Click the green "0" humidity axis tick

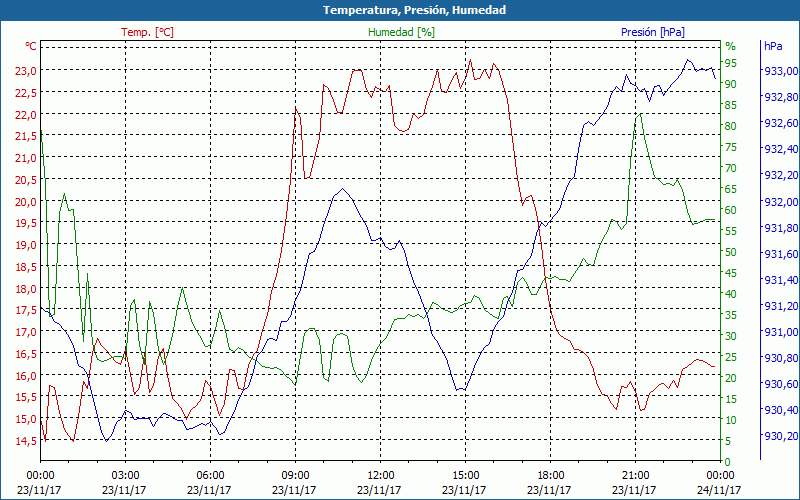[x=728, y=462]
